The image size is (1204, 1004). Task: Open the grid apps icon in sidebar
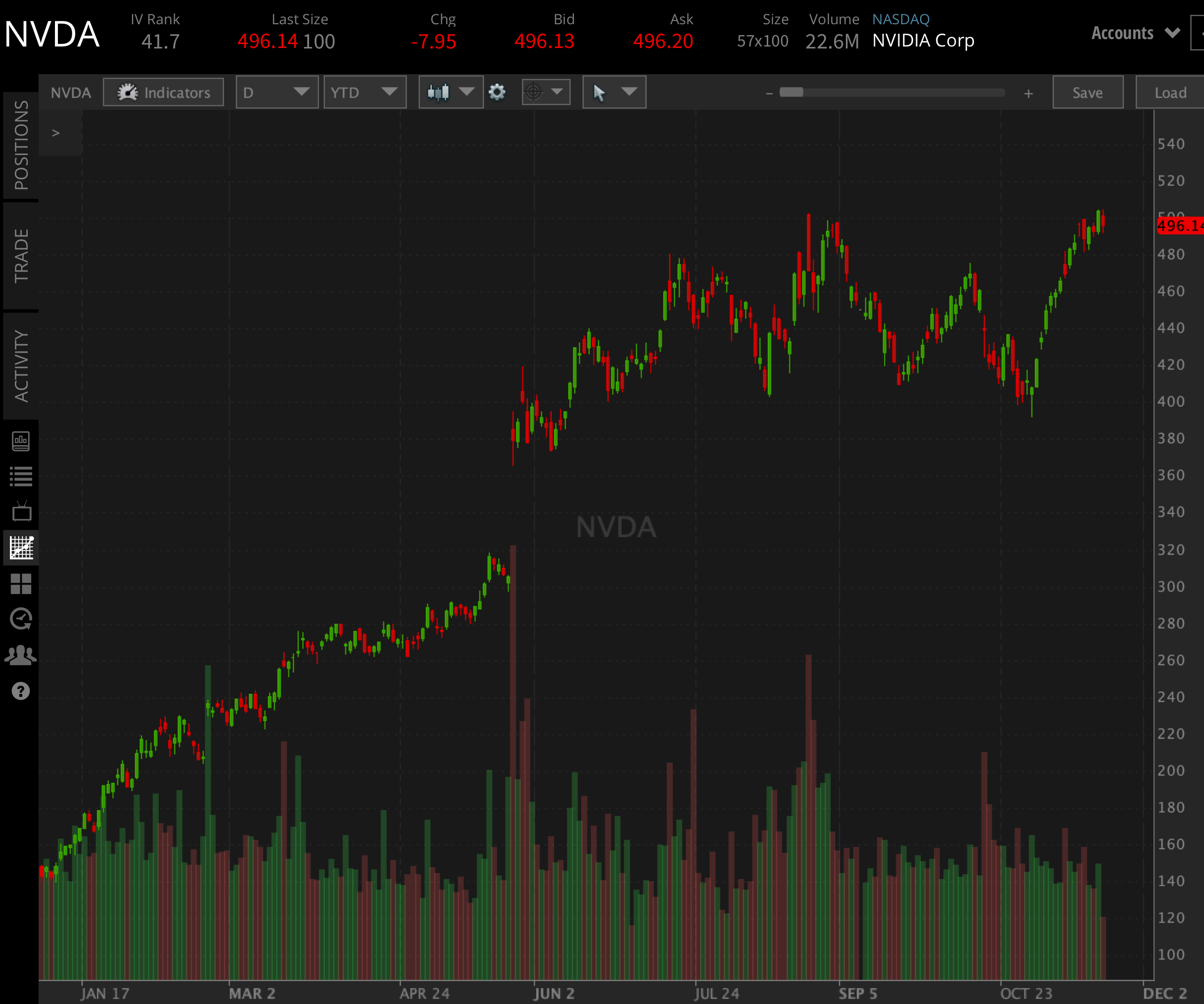[x=21, y=584]
